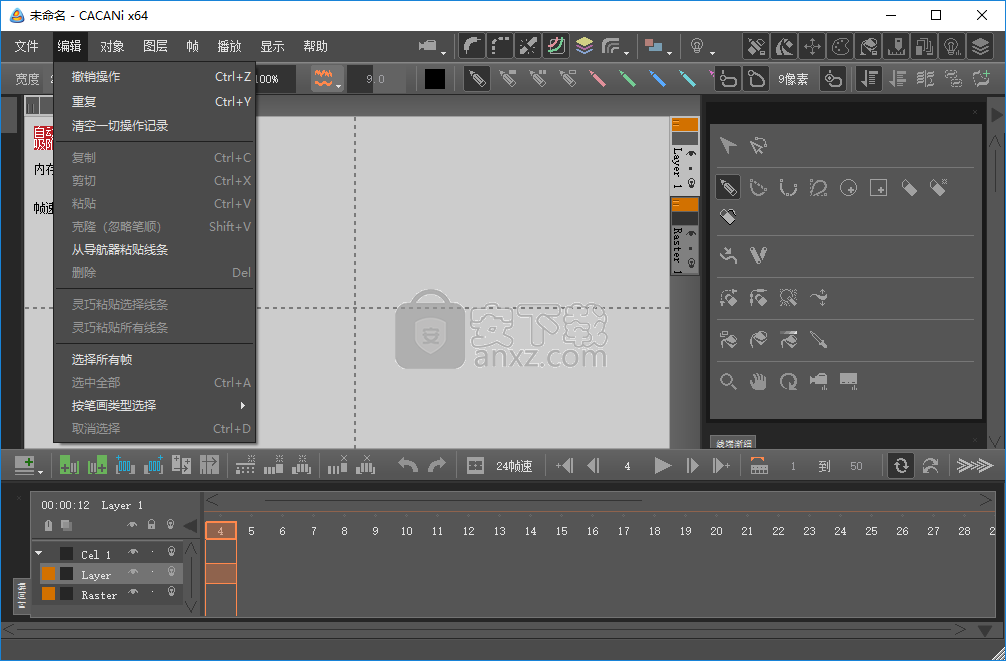1006x661 pixels.
Task: Toggle onion skin bulb for Raster row
Action: pos(171,592)
